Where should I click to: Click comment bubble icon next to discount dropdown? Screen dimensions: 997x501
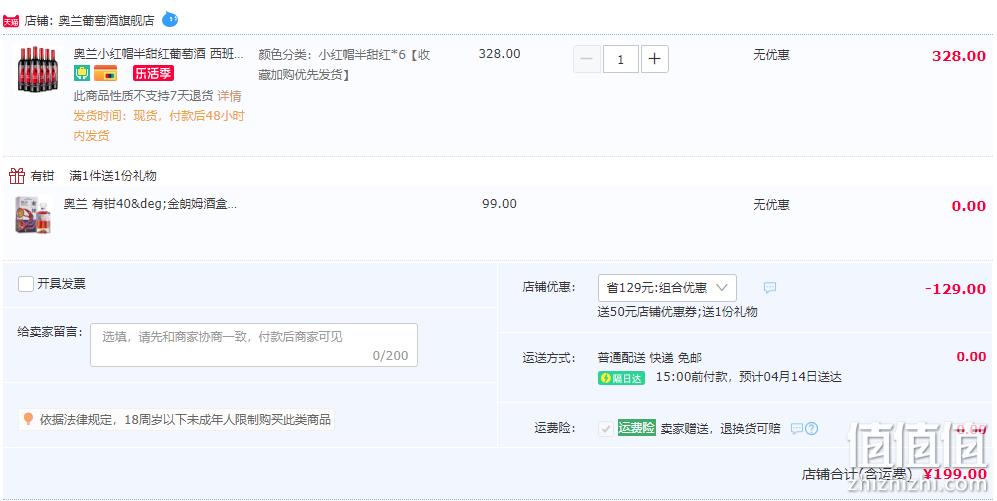[769, 288]
